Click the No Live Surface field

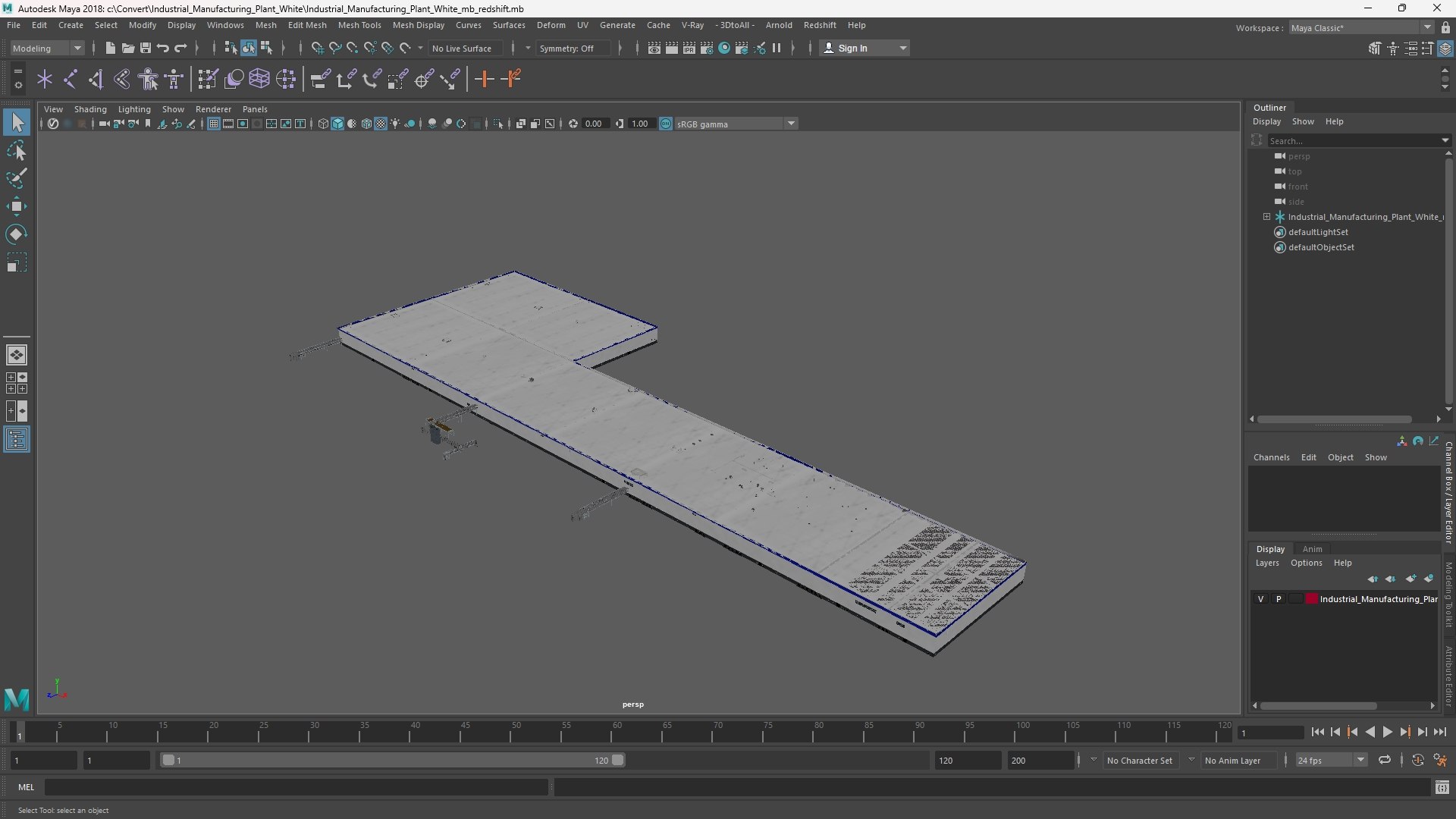point(466,48)
